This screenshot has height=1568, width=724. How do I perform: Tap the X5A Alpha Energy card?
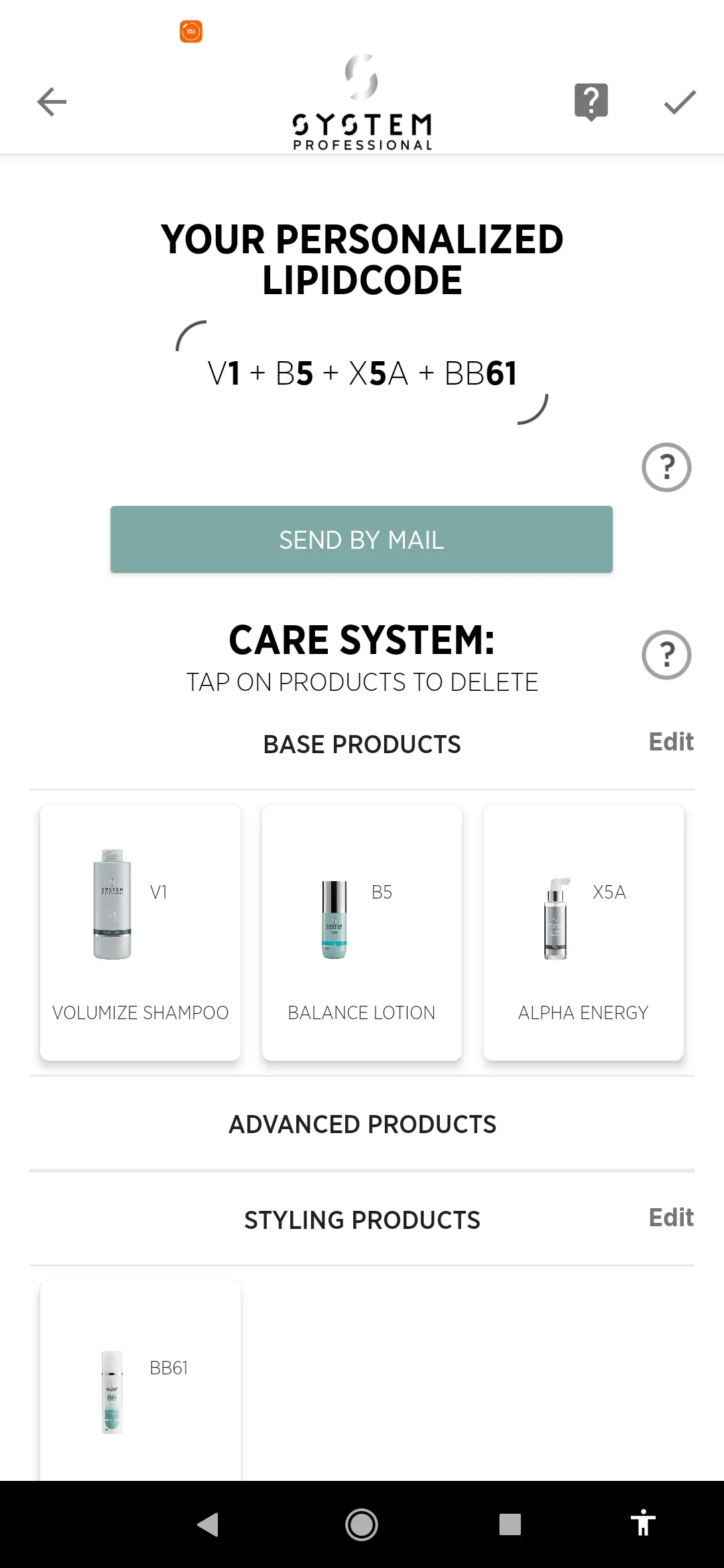click(x=583, y=933)
